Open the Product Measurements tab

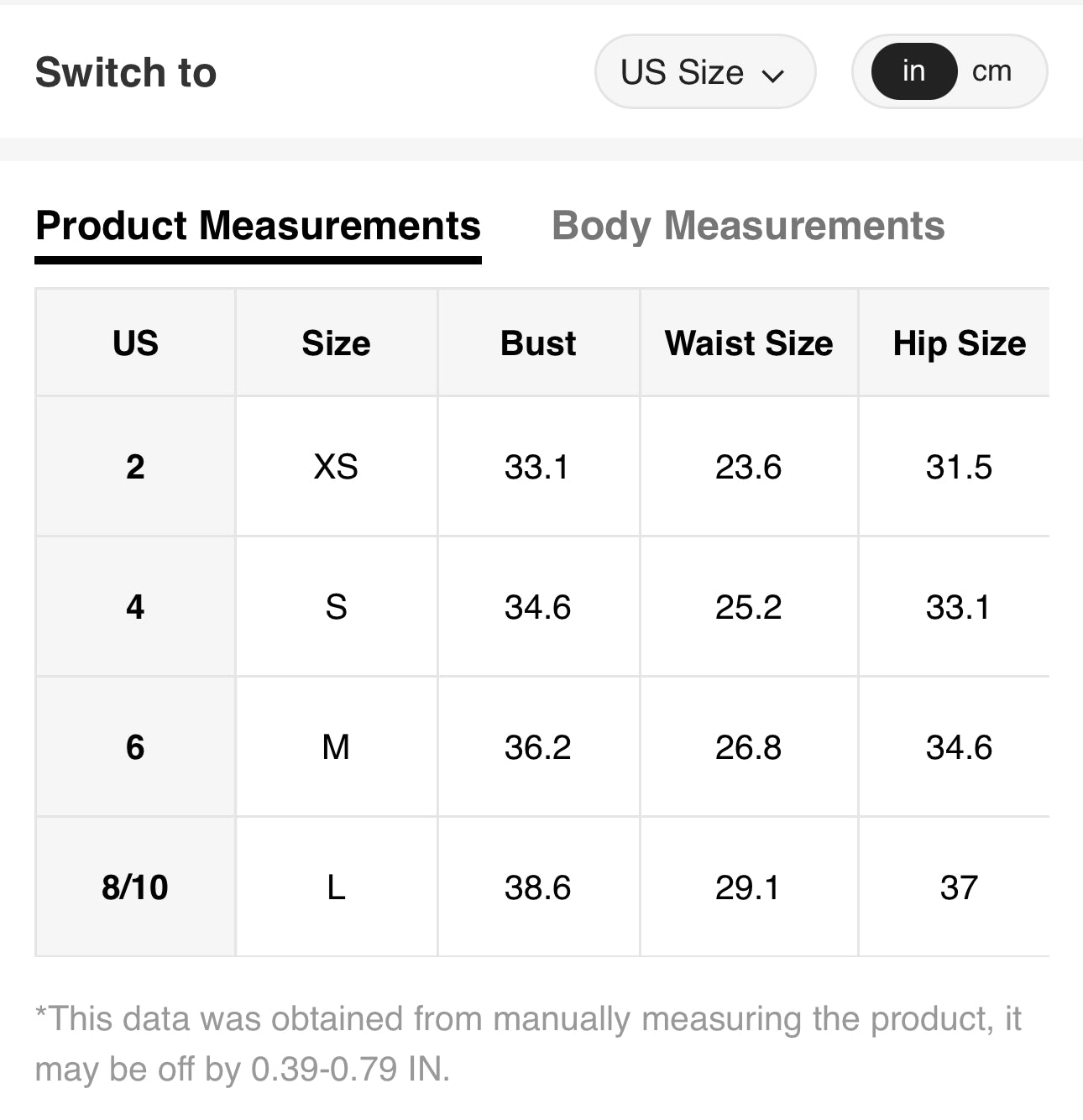[x=258, y=227]
